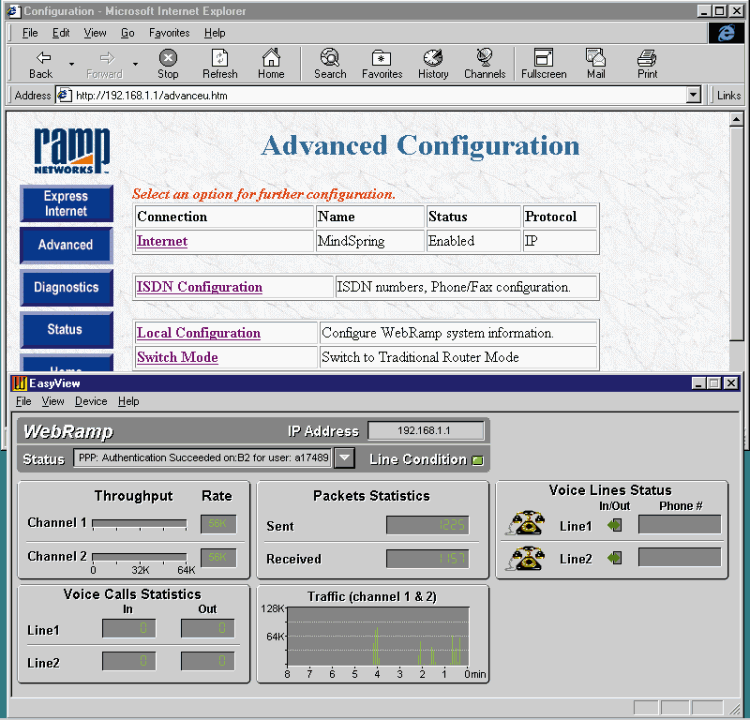Viewport: 750px width, 720px height.
Task: Open the ISDN Configuration link
Action: pos(199,287)
